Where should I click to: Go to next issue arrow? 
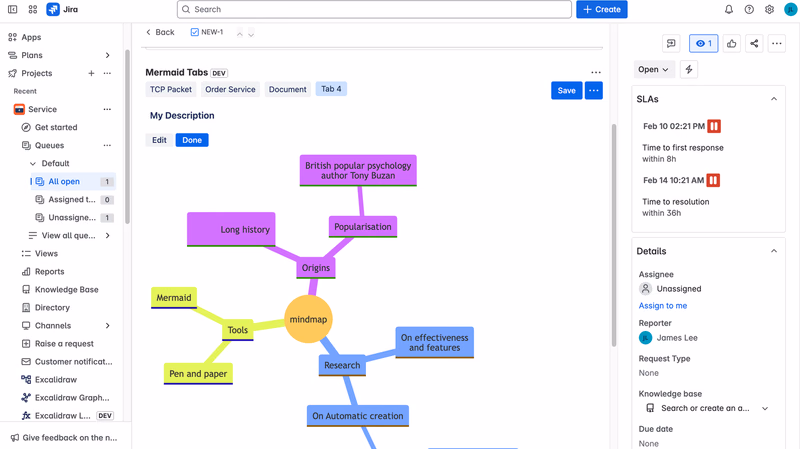click(x=251, y=34)
